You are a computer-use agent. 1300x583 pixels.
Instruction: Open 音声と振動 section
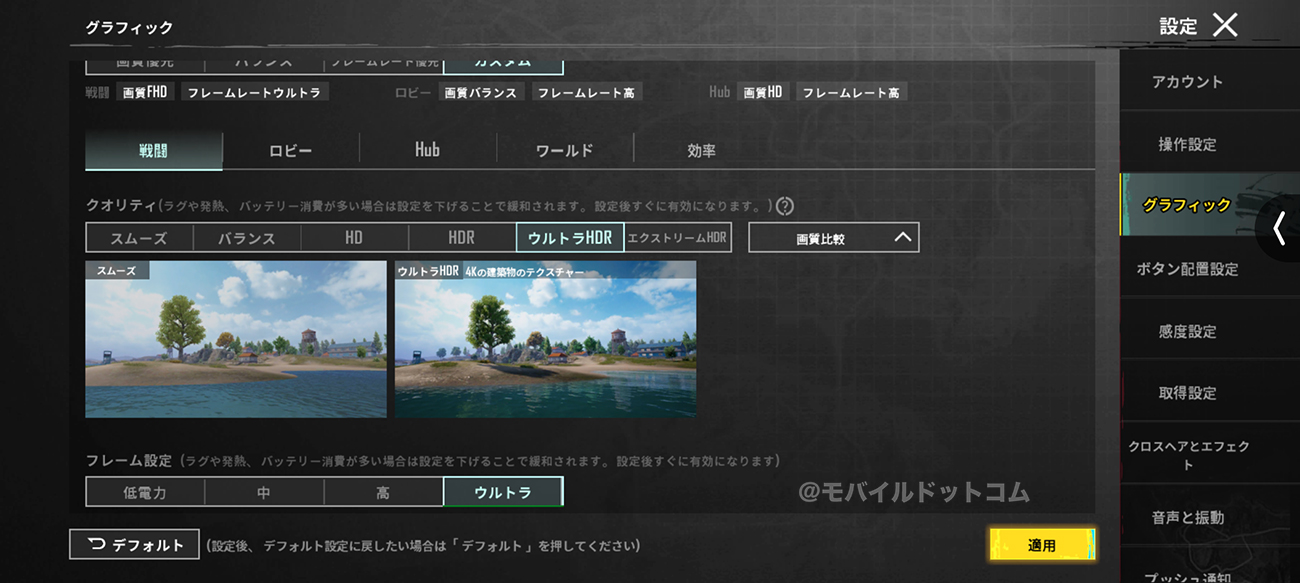tap(1187, 517)
